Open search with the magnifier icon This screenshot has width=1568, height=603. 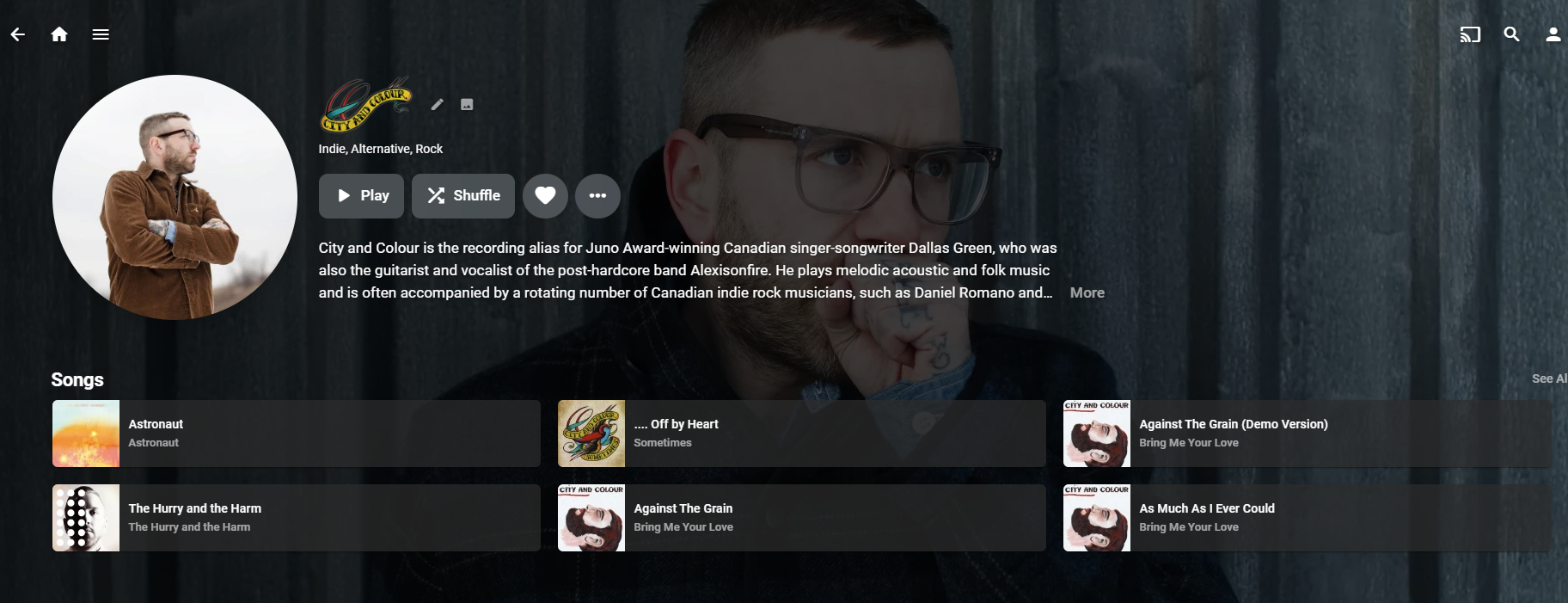click(1511, 34)
